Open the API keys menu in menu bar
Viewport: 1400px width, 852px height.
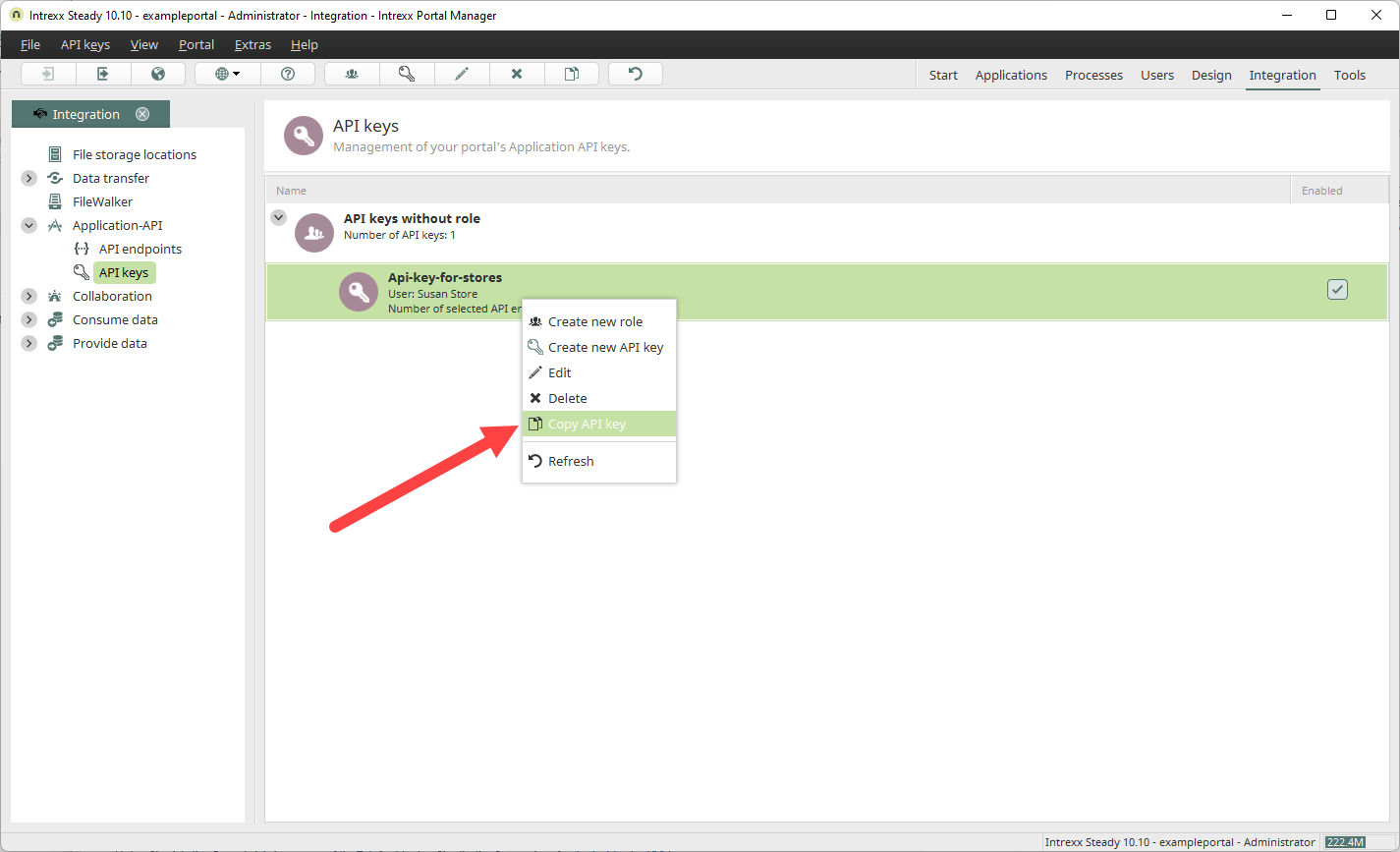[85, 44]
